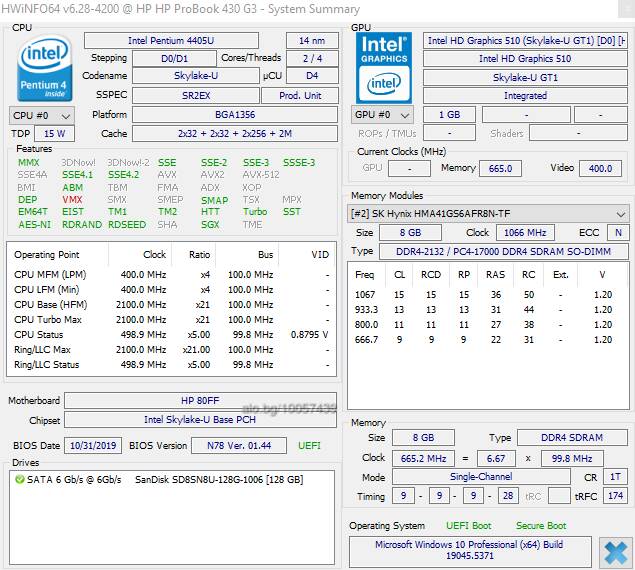
Task: Click the 1T command rate field
Action: pyautogui.click(x=616, y=477)
